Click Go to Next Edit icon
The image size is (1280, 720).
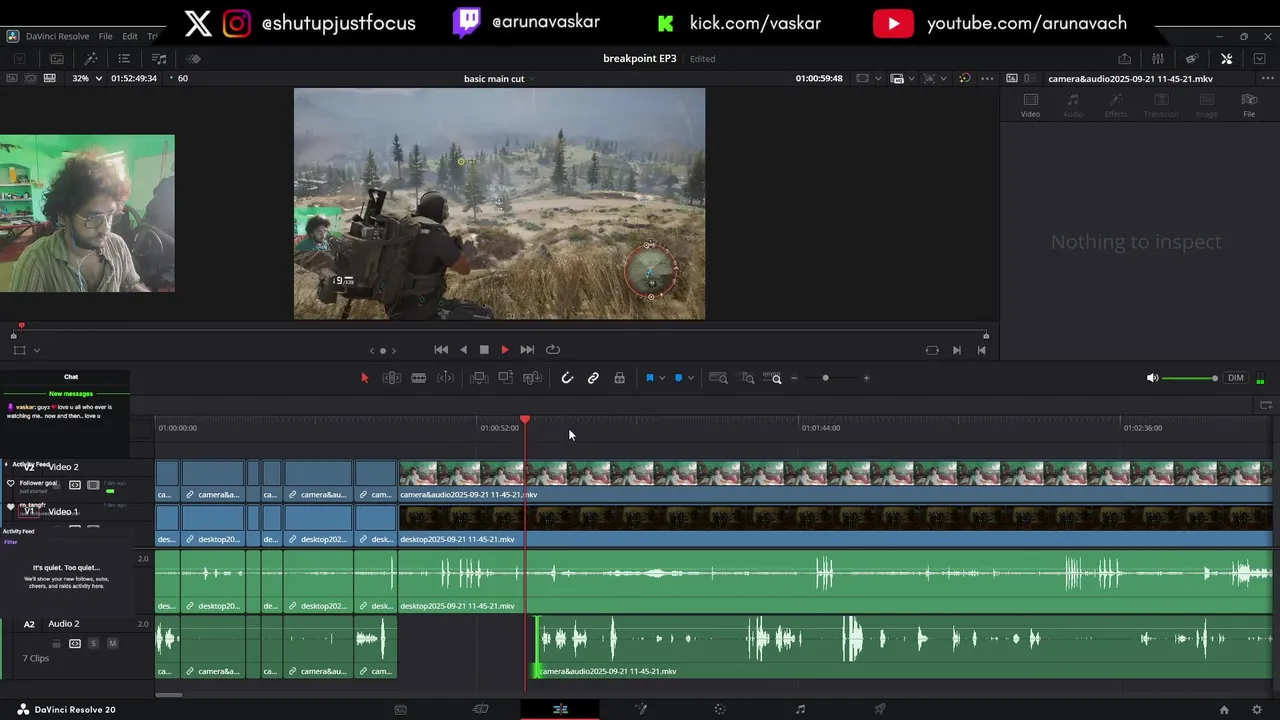click(x=957, y=350)
